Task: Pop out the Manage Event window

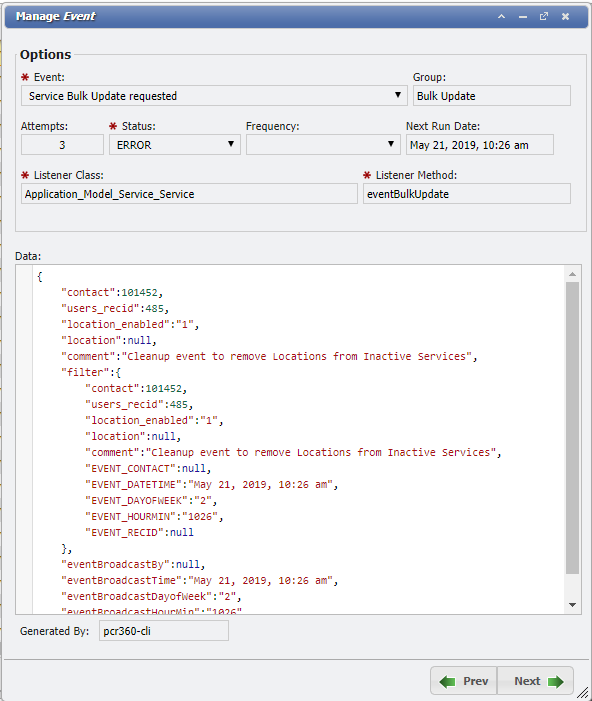Action: (x=544, y=17)
